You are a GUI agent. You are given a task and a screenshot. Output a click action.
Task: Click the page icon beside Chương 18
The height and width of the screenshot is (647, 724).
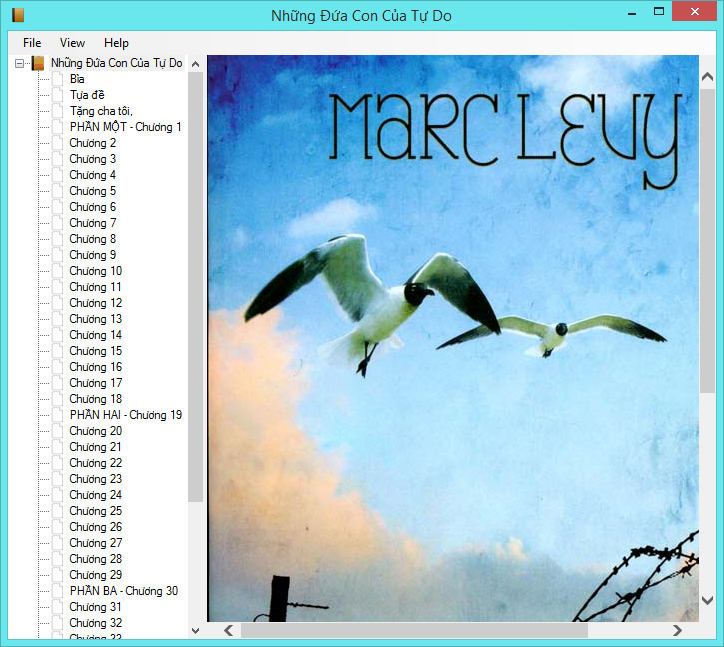pyautogui.click(x=58, y=399)
